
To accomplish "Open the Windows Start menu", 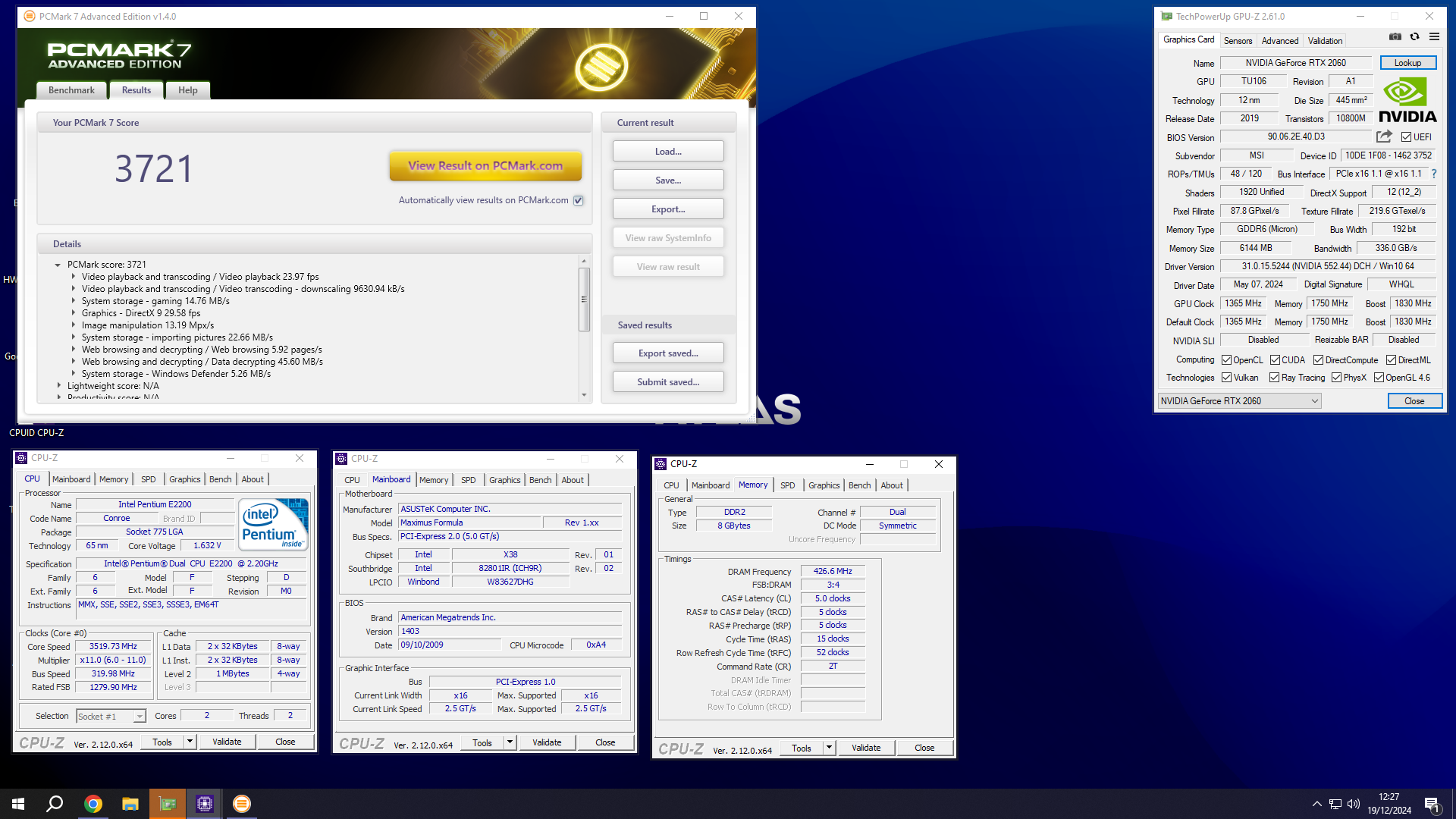I will [18, 804].
